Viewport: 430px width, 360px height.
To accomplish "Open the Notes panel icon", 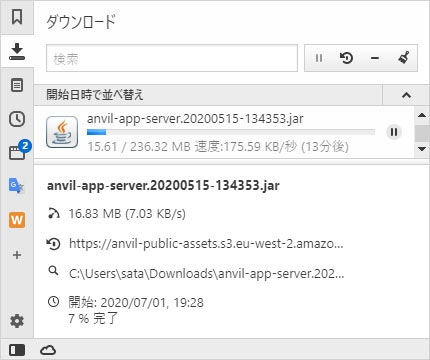I will coord(17,85).
